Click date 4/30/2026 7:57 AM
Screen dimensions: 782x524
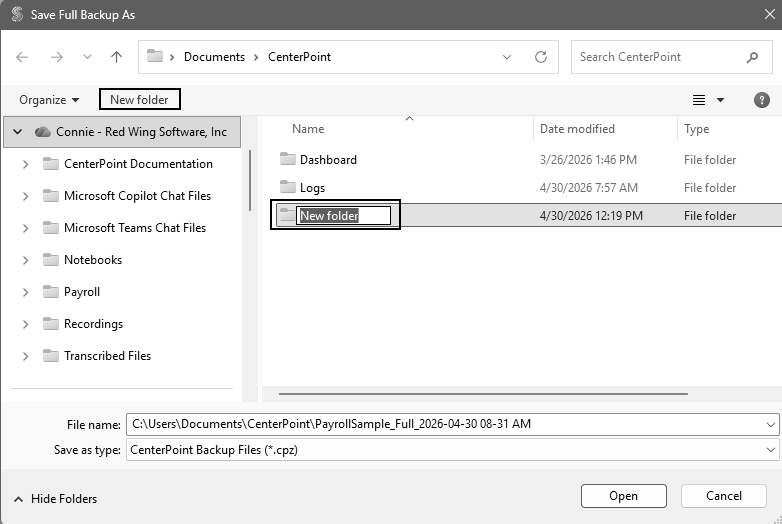click(588, 188)
